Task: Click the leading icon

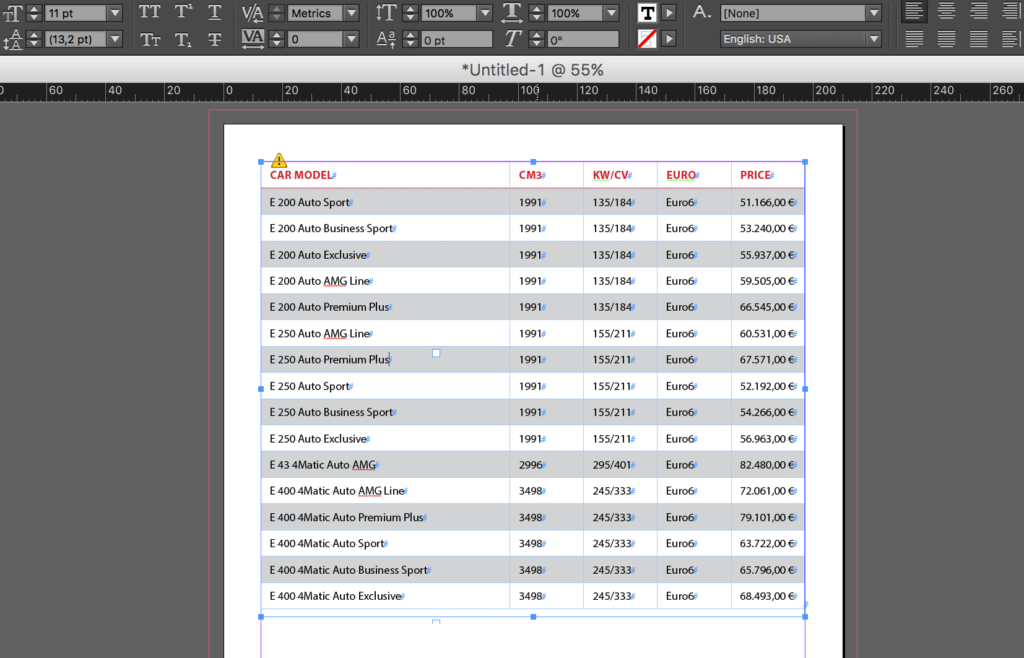Action: coord(14,40)
